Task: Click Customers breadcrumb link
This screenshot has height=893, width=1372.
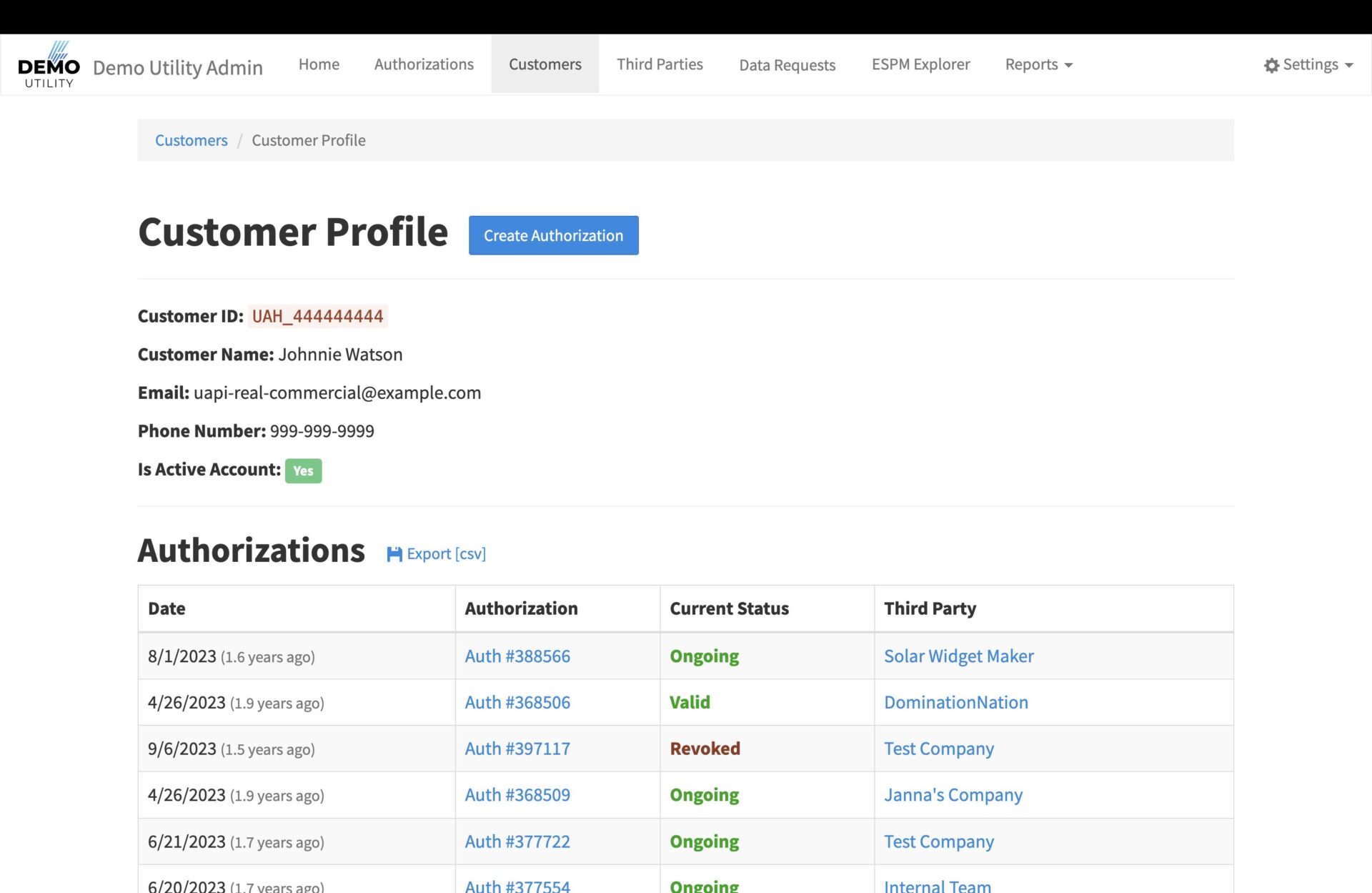Action: coord(191,140)
